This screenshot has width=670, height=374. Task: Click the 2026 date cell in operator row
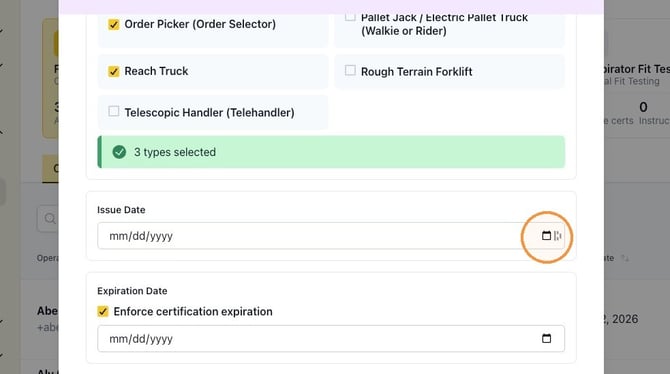click(x=621, y=319)
